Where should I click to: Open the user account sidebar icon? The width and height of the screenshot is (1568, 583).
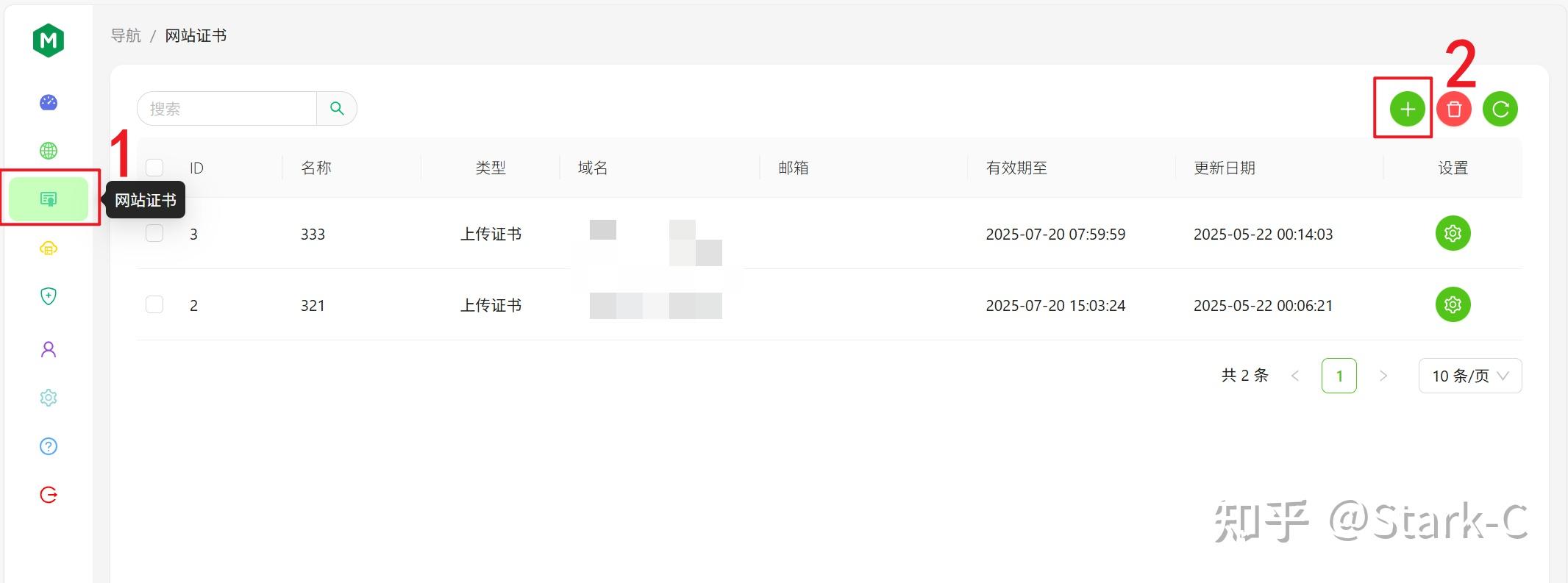tap(49, 349)
